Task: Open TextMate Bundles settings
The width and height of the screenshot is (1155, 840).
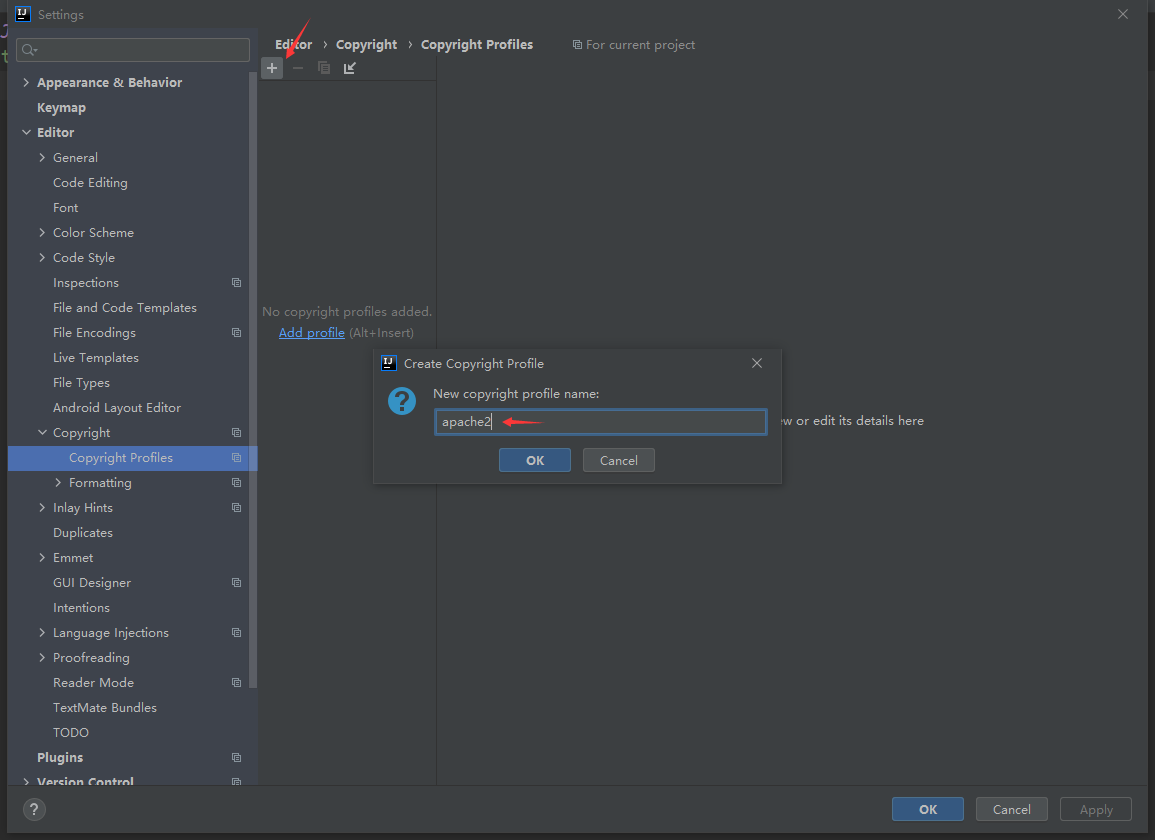Action: 105,707
